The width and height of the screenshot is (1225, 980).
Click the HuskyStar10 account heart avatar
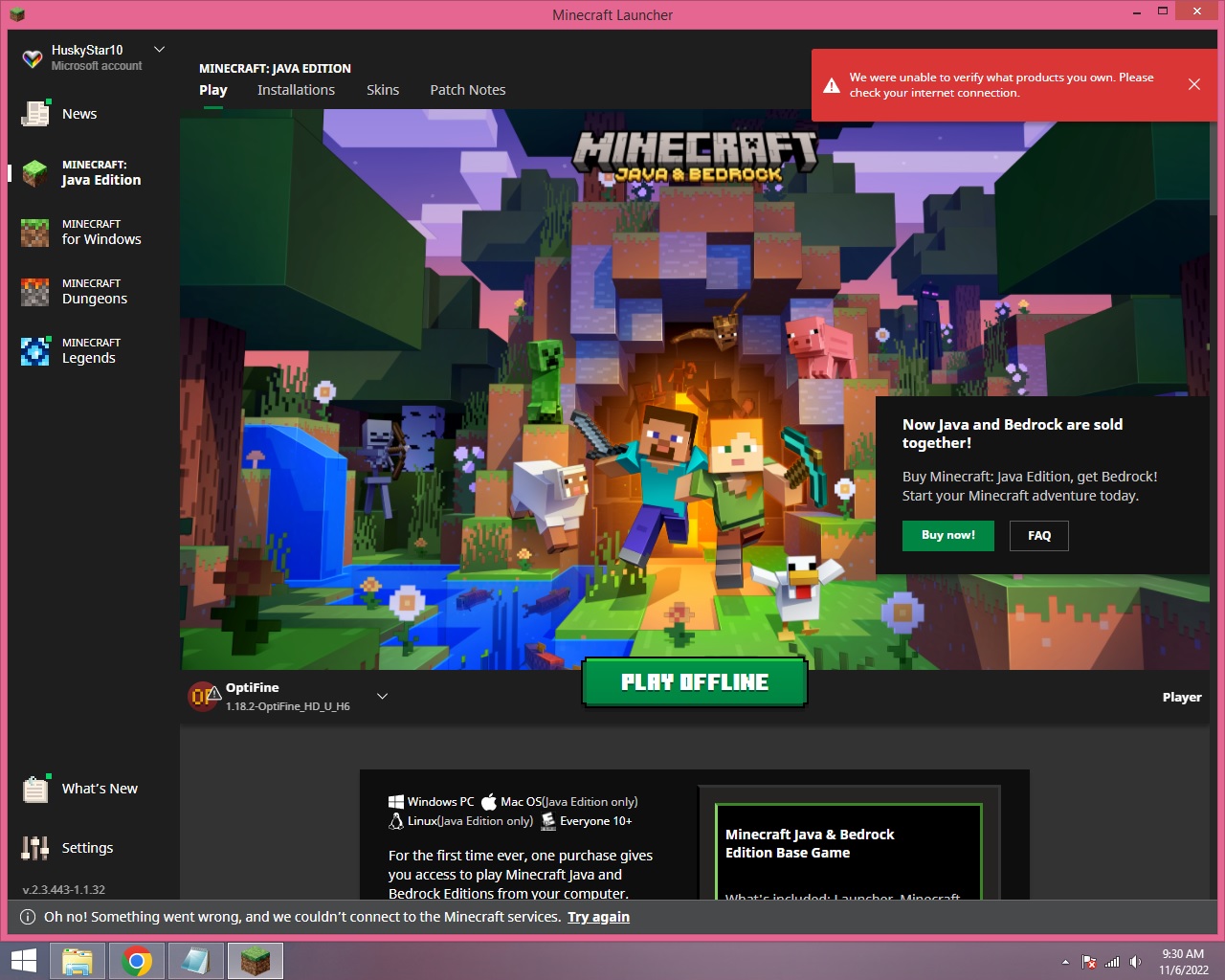click(x=33, y=58)
